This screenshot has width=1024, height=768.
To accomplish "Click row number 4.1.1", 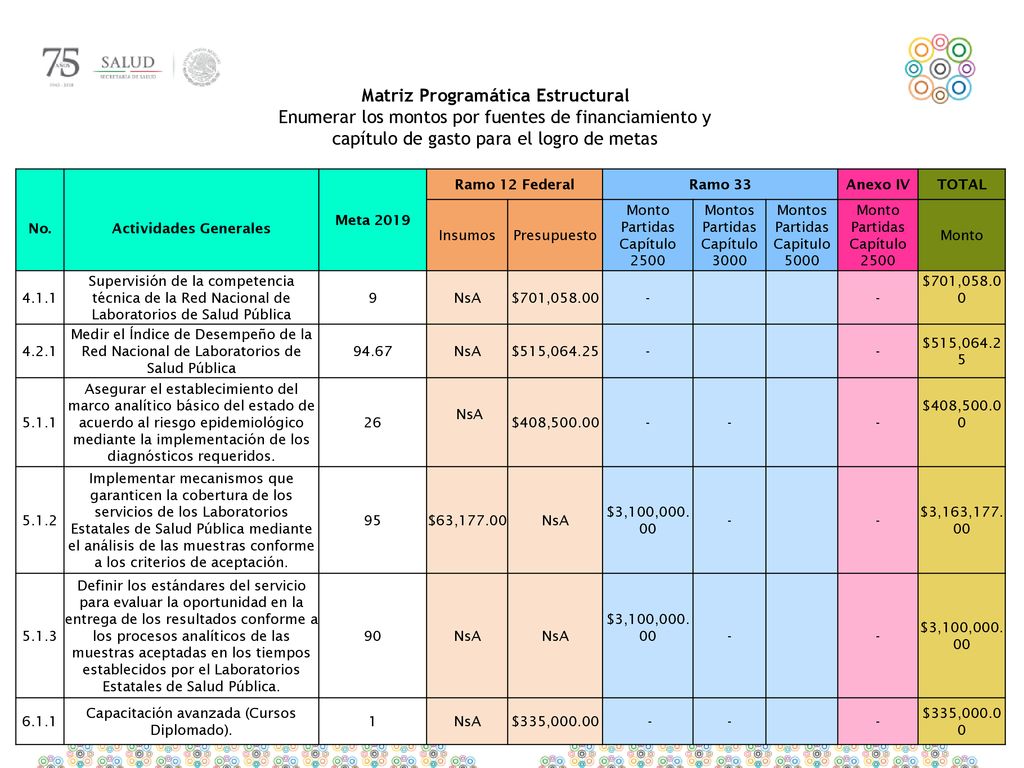I will pos(39,298).
